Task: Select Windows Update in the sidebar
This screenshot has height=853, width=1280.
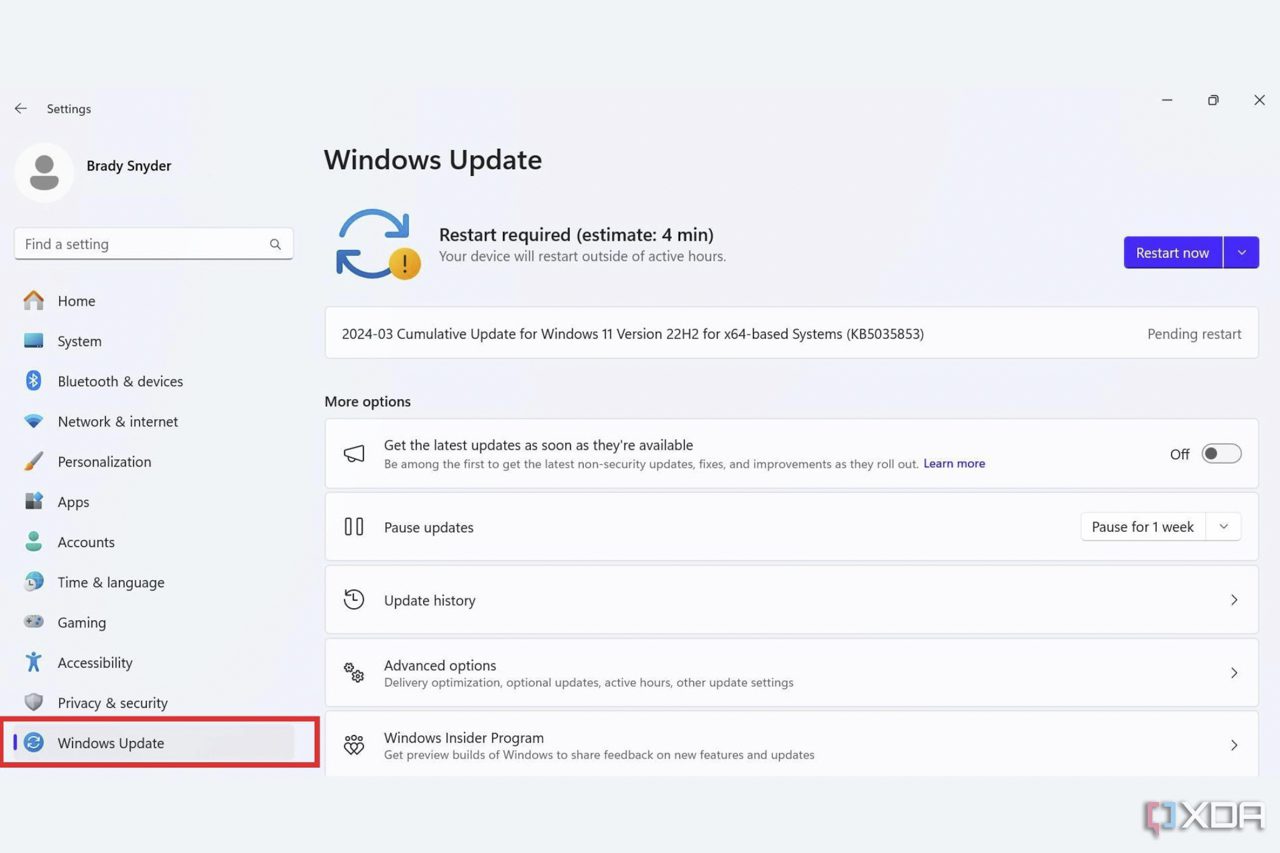Action: (155, 743)
